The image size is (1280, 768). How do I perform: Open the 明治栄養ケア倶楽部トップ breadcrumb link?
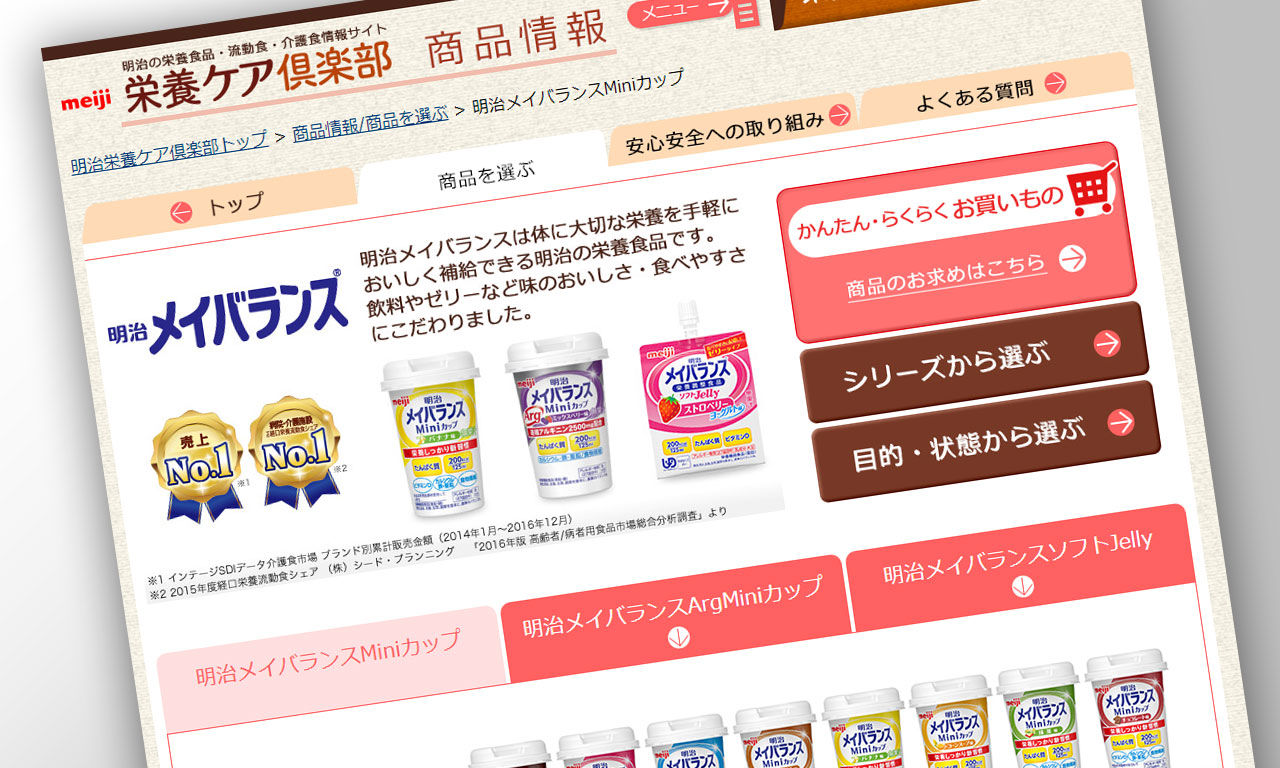pos(169,153)
